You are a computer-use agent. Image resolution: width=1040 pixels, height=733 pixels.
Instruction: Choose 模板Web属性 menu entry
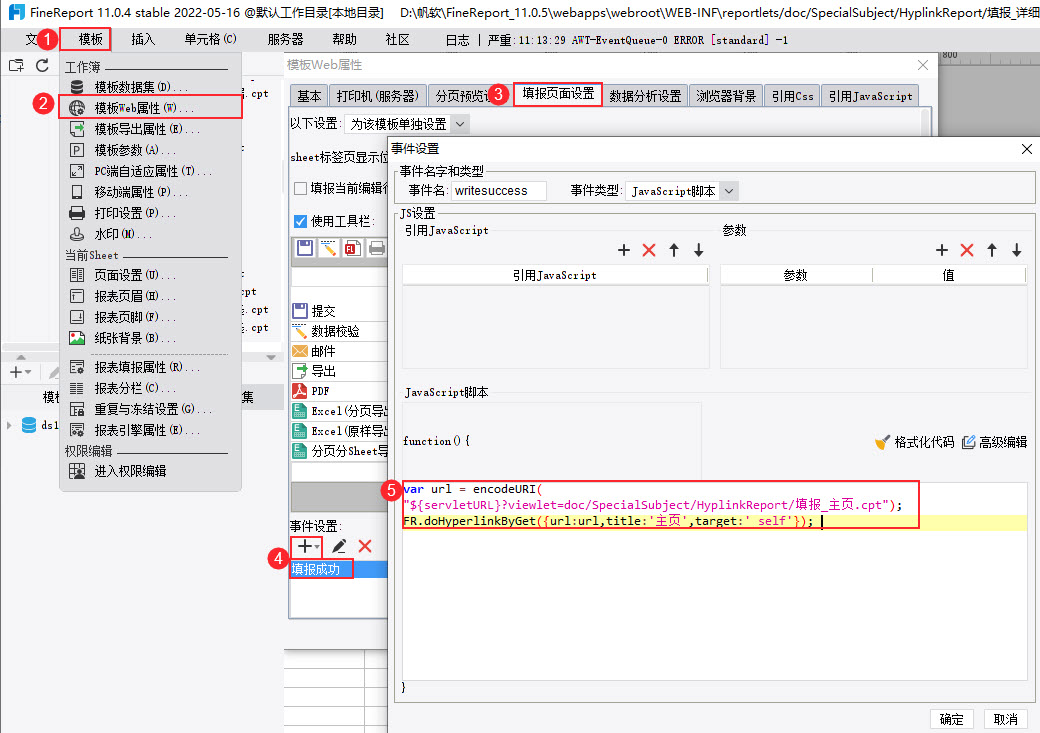coord(150,107)
